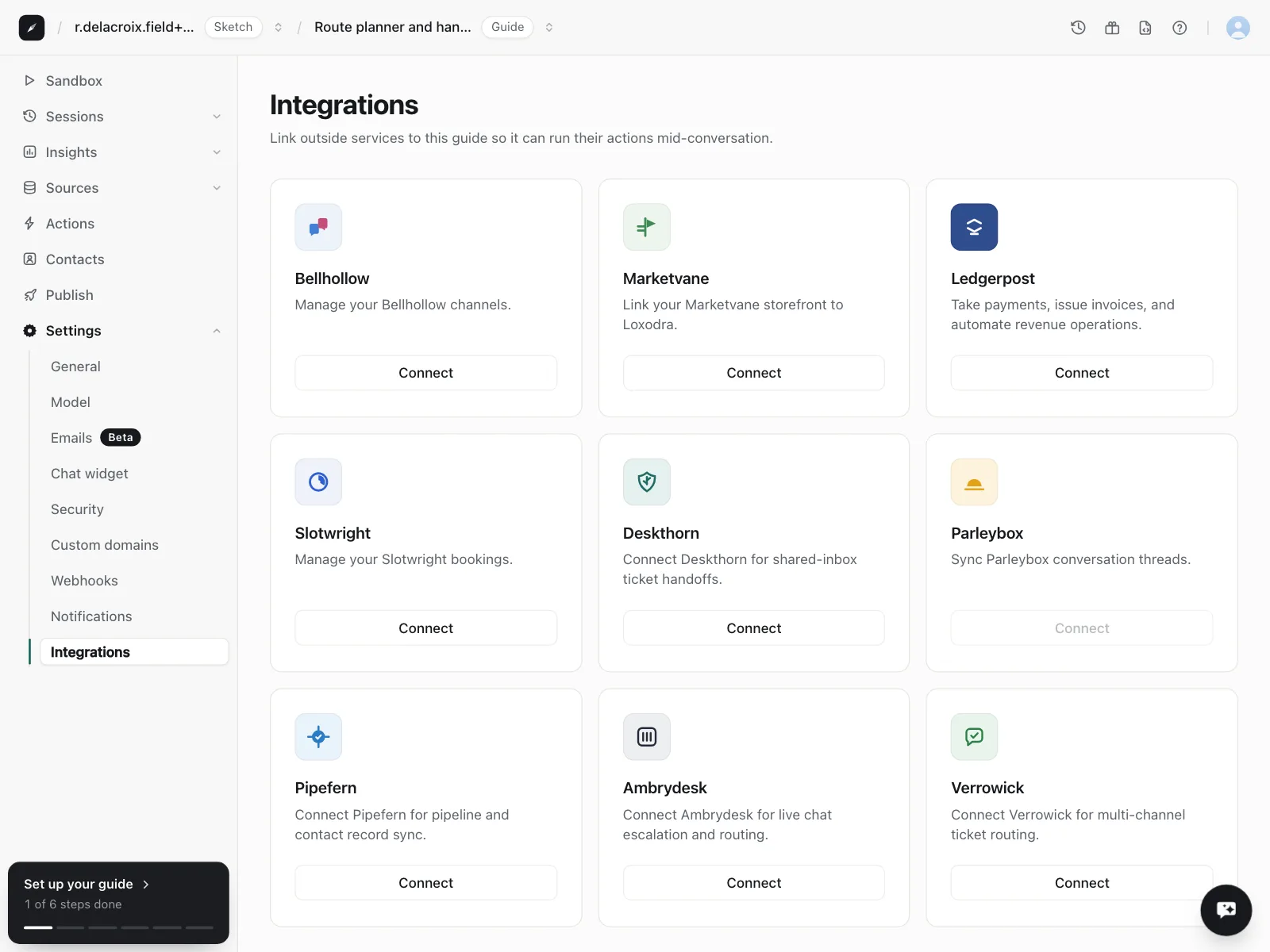
Task: Open the user avatar menu
Action: (x=1238, y=28)
